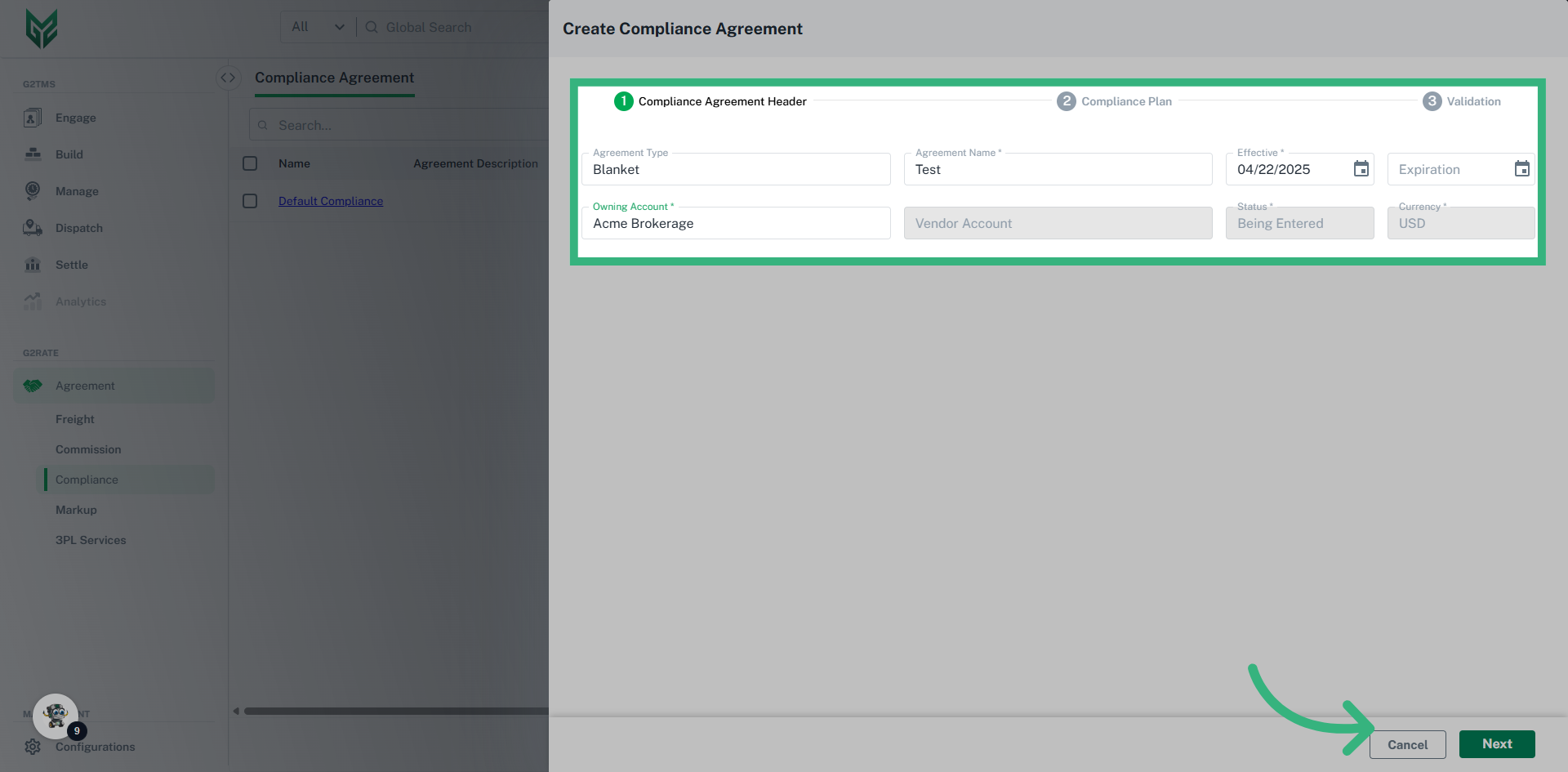This screenshot has height=772, width=1568.
Task: Expand the Agreement Type field options
Action: (735, 169)
